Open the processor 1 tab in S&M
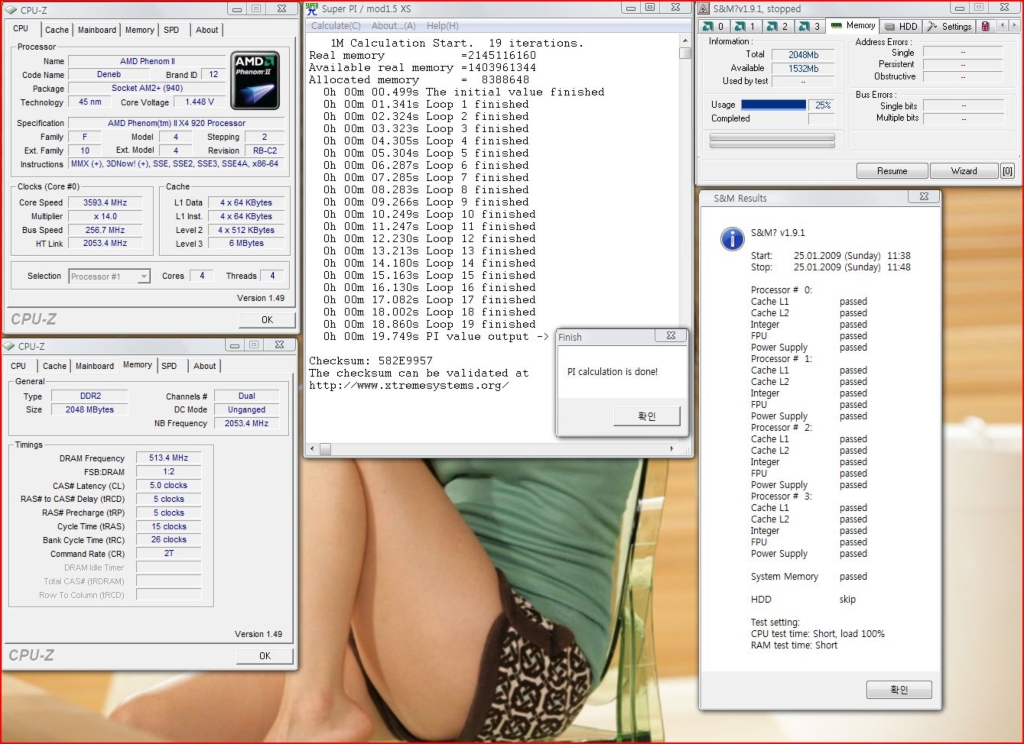 coord(745,26)
